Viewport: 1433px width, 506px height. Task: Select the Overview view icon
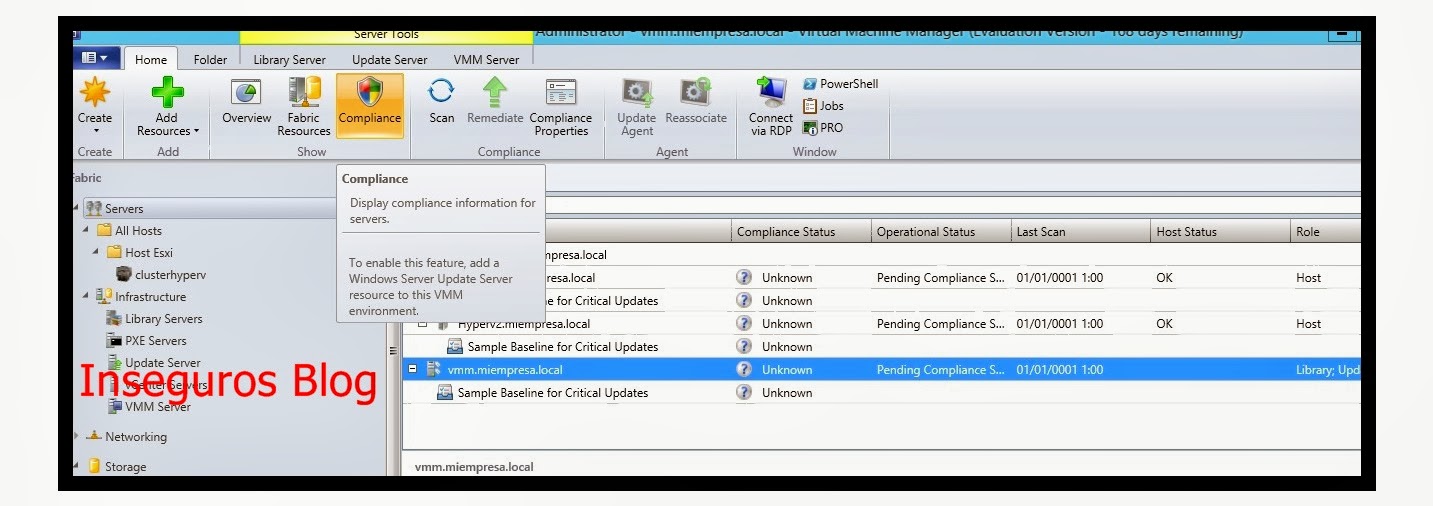[x=246, y=94]
